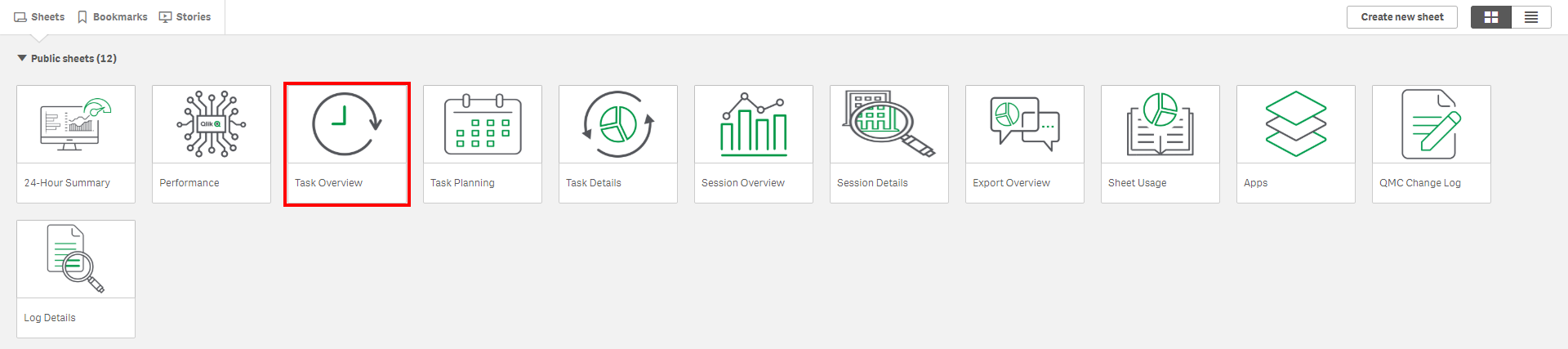
Task: Open the Session Details magnifier icon
Action: [889, 124]
